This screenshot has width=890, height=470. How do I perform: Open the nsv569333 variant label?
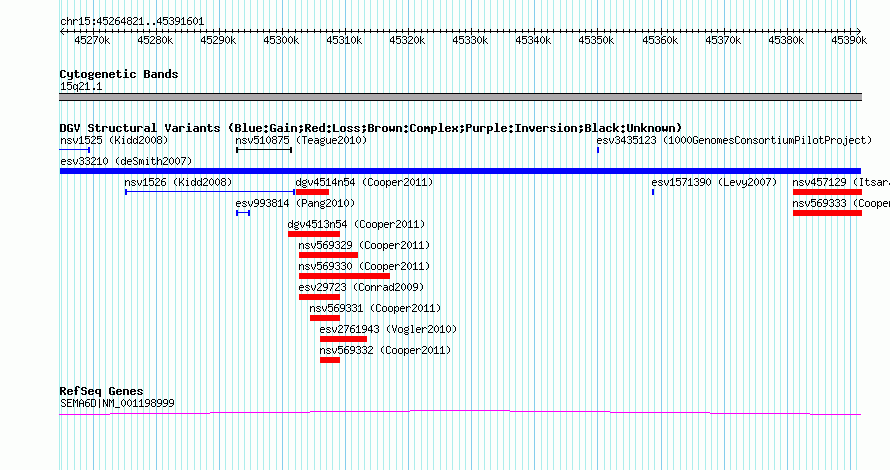(841, 203)
